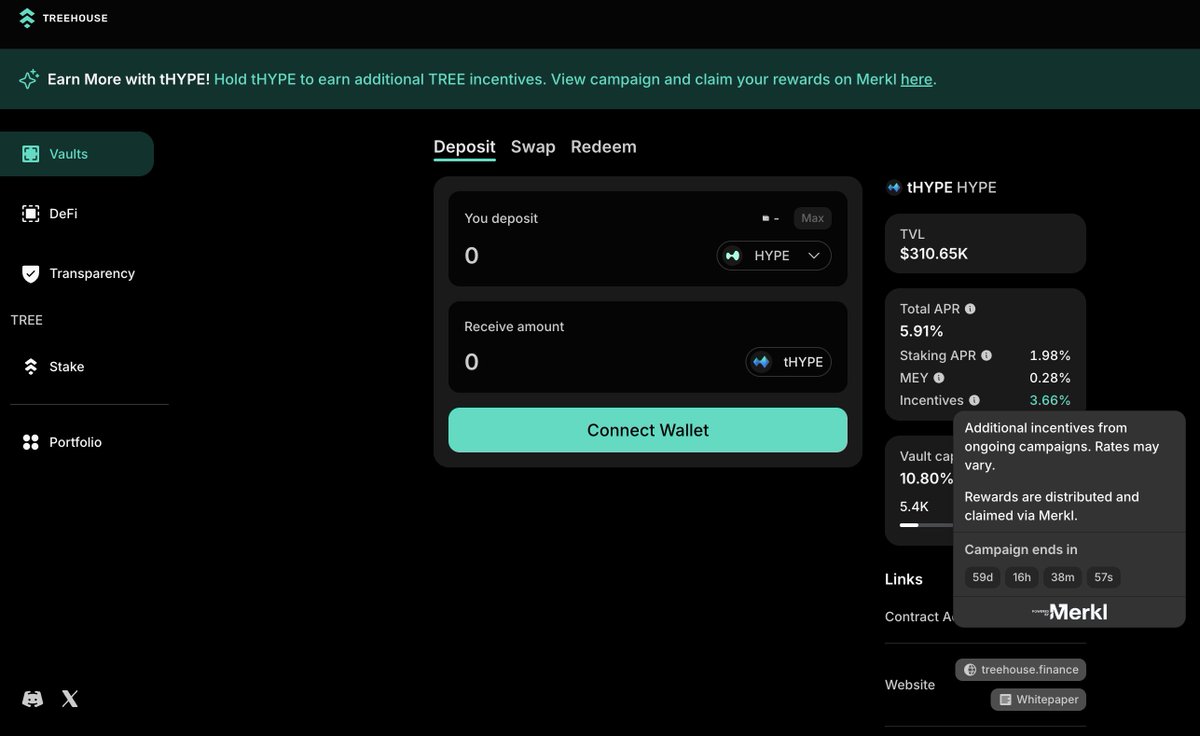
Task: Click the tHYPE icon beside vault title
Action: (x=894, y=188)
